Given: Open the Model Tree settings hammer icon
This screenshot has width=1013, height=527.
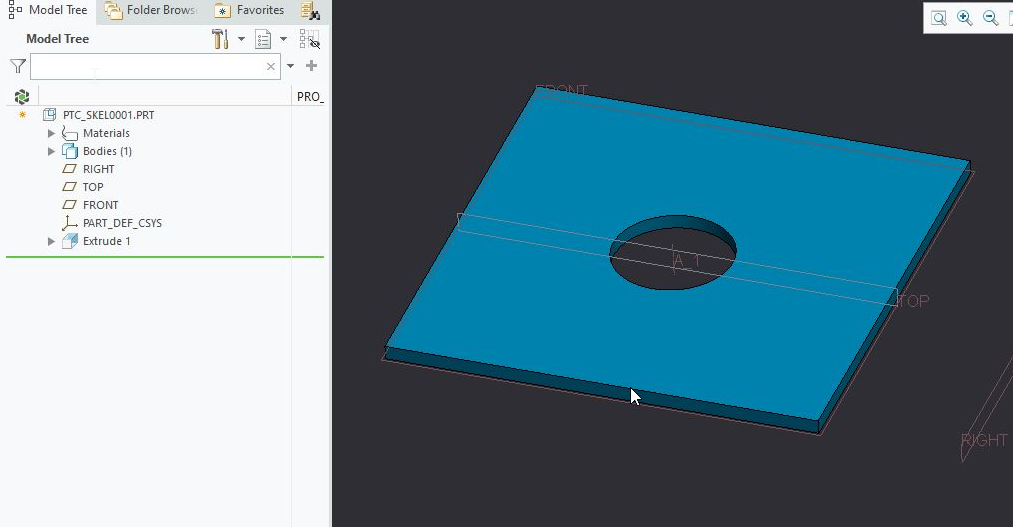Looking at the screenshot, I should coord(220,39).
